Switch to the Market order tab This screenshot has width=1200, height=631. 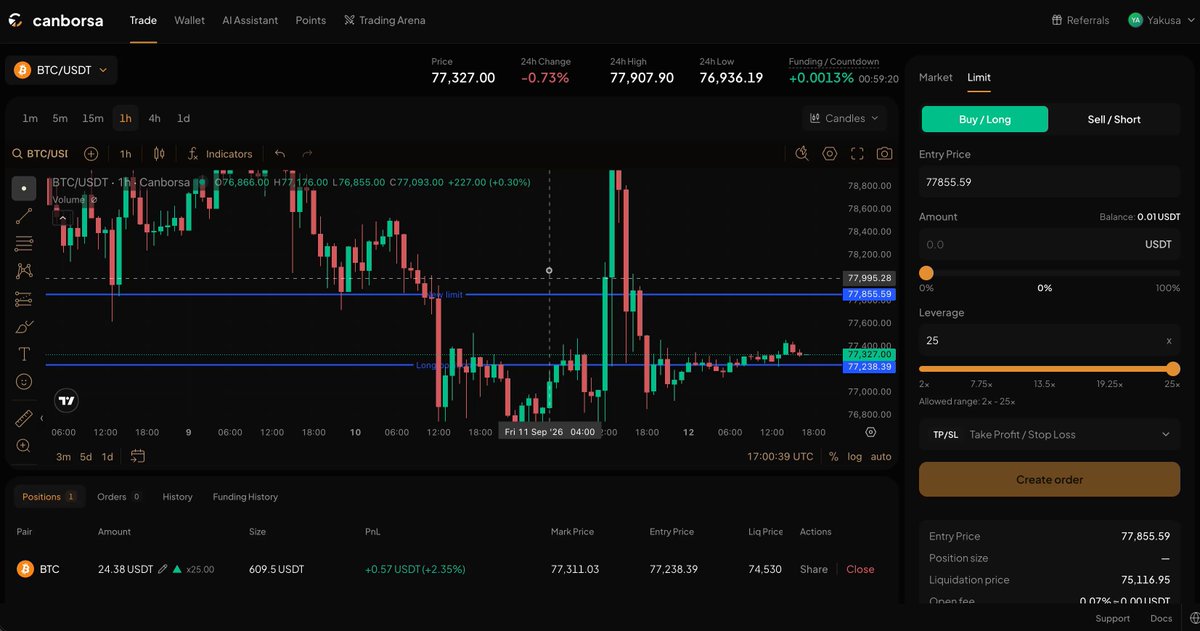(936, 77)
